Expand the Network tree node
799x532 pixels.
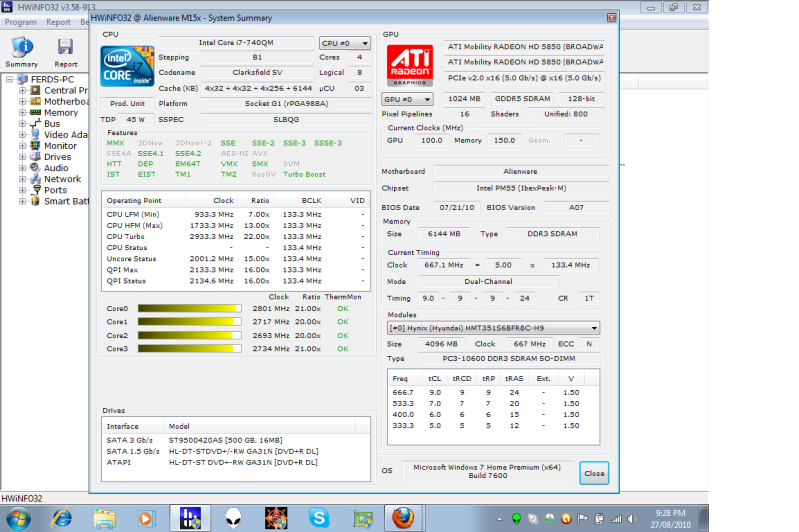tap(22, 179)
